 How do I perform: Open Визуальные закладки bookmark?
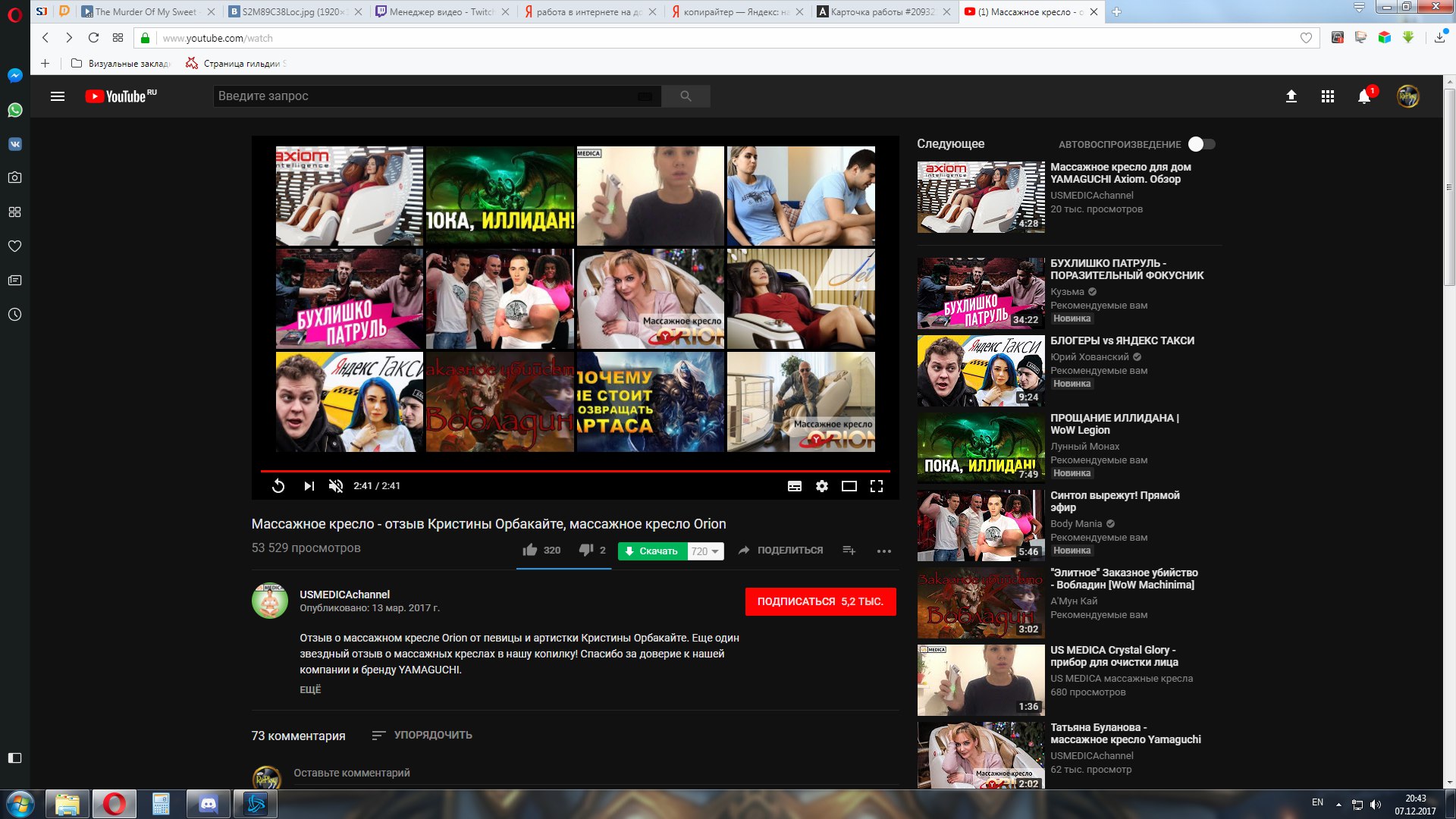pyautogui.click(x=121, y=64)
